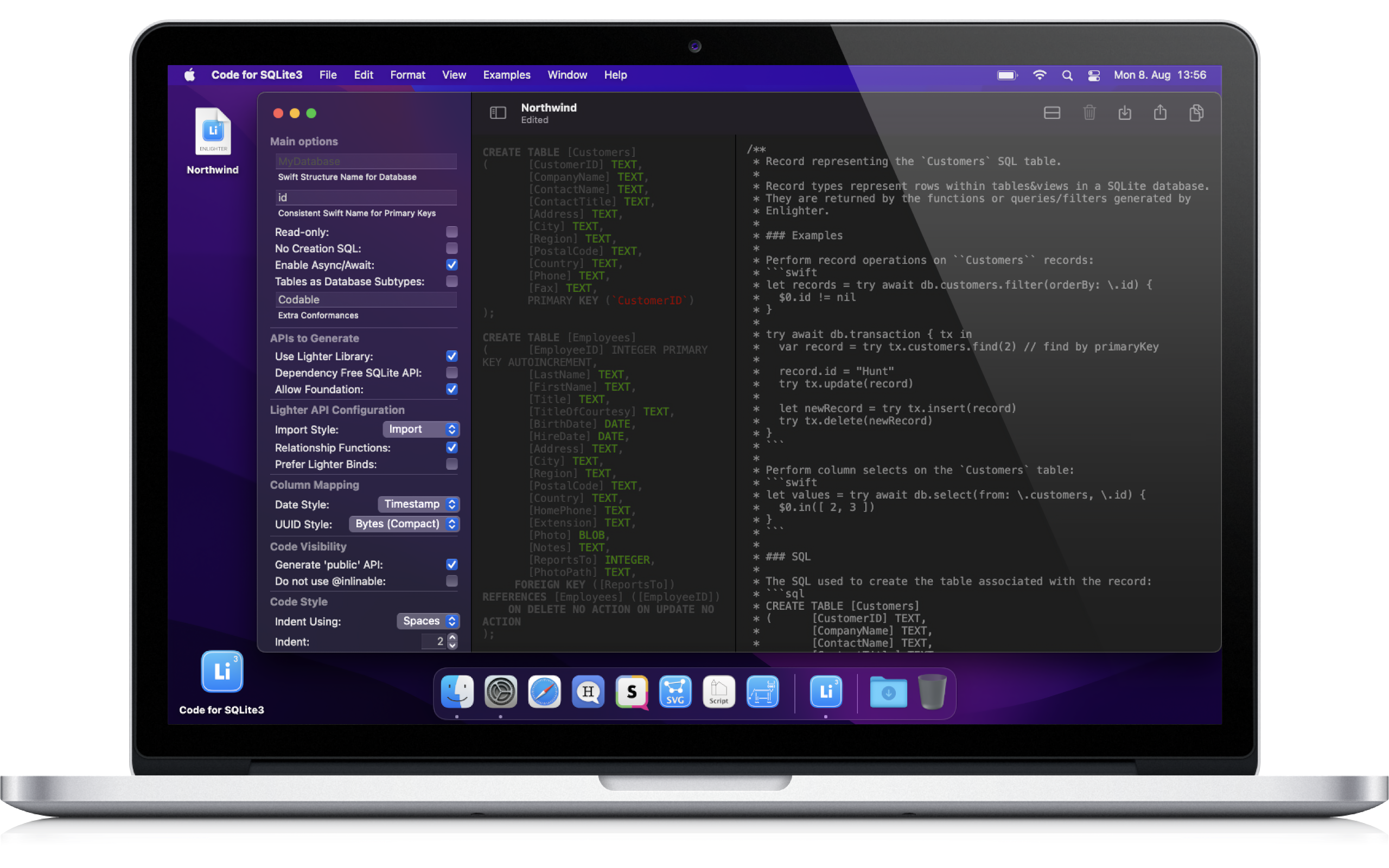Toggle Use Lighter Library checkbox
Image resolution: width=1389 pixels, height=868 pixels.
click(452, 356)
